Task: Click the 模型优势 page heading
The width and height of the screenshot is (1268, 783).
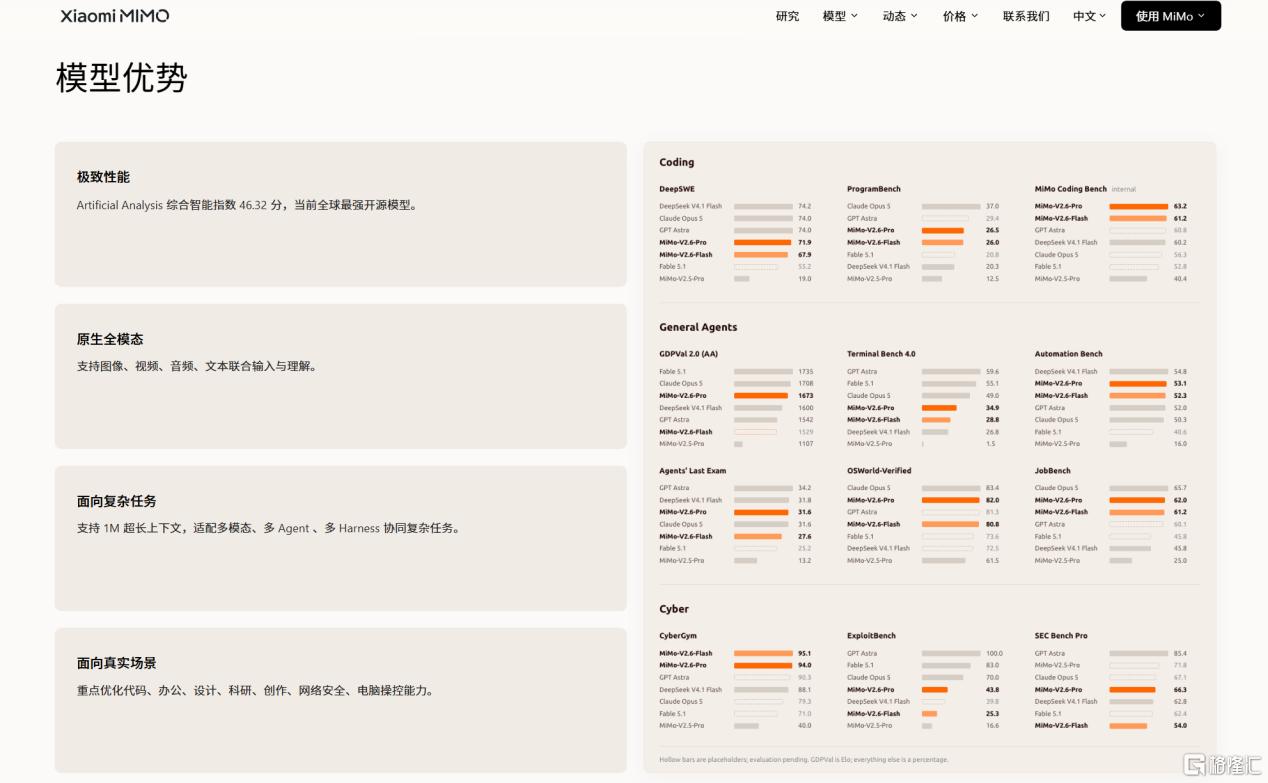Action: [x=122, y=77]
